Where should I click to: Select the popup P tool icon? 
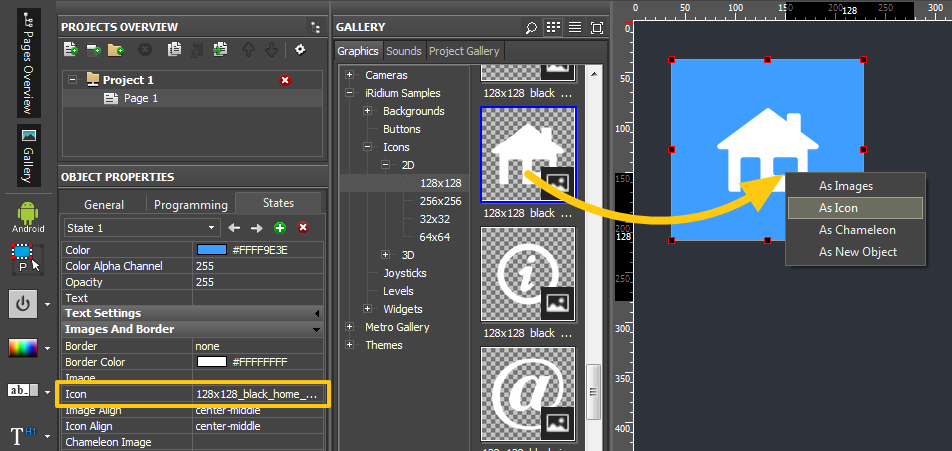pyautogui.click(x=27, y=259)
